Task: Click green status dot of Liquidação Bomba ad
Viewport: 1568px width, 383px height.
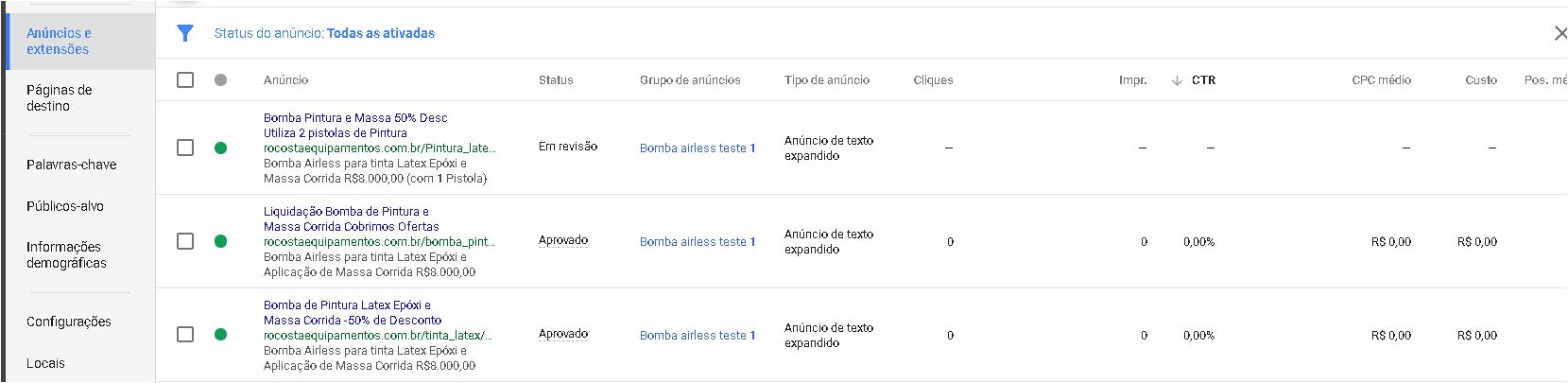Action: tap(220, 241)
